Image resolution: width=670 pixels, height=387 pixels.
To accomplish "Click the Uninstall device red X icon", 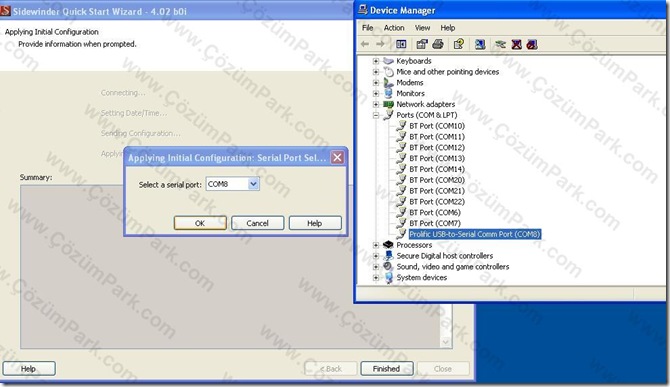I will [517, 44].
